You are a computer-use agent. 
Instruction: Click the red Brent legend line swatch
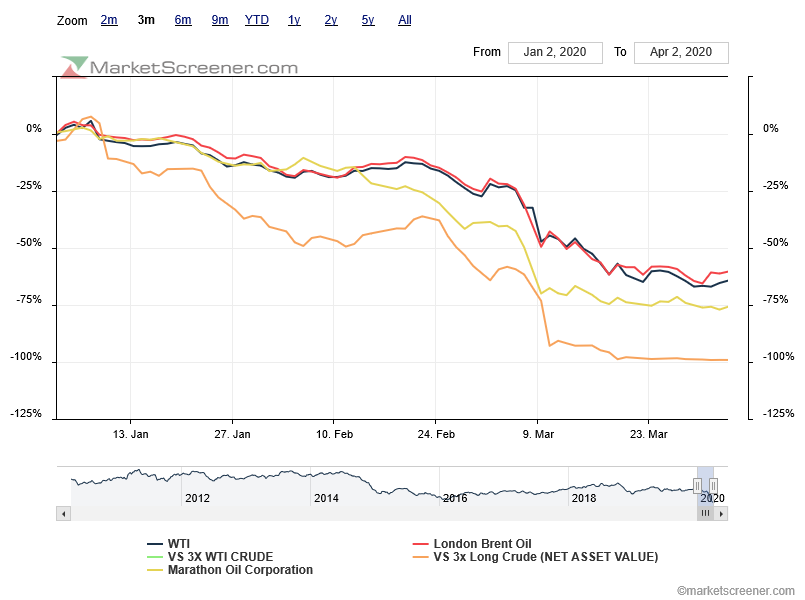point(421,544)
